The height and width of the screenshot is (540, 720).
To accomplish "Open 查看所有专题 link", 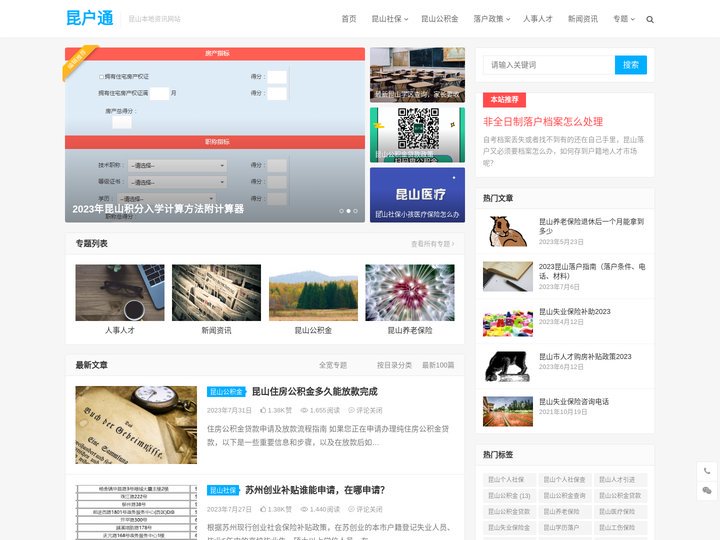I will tap(433, 244).
